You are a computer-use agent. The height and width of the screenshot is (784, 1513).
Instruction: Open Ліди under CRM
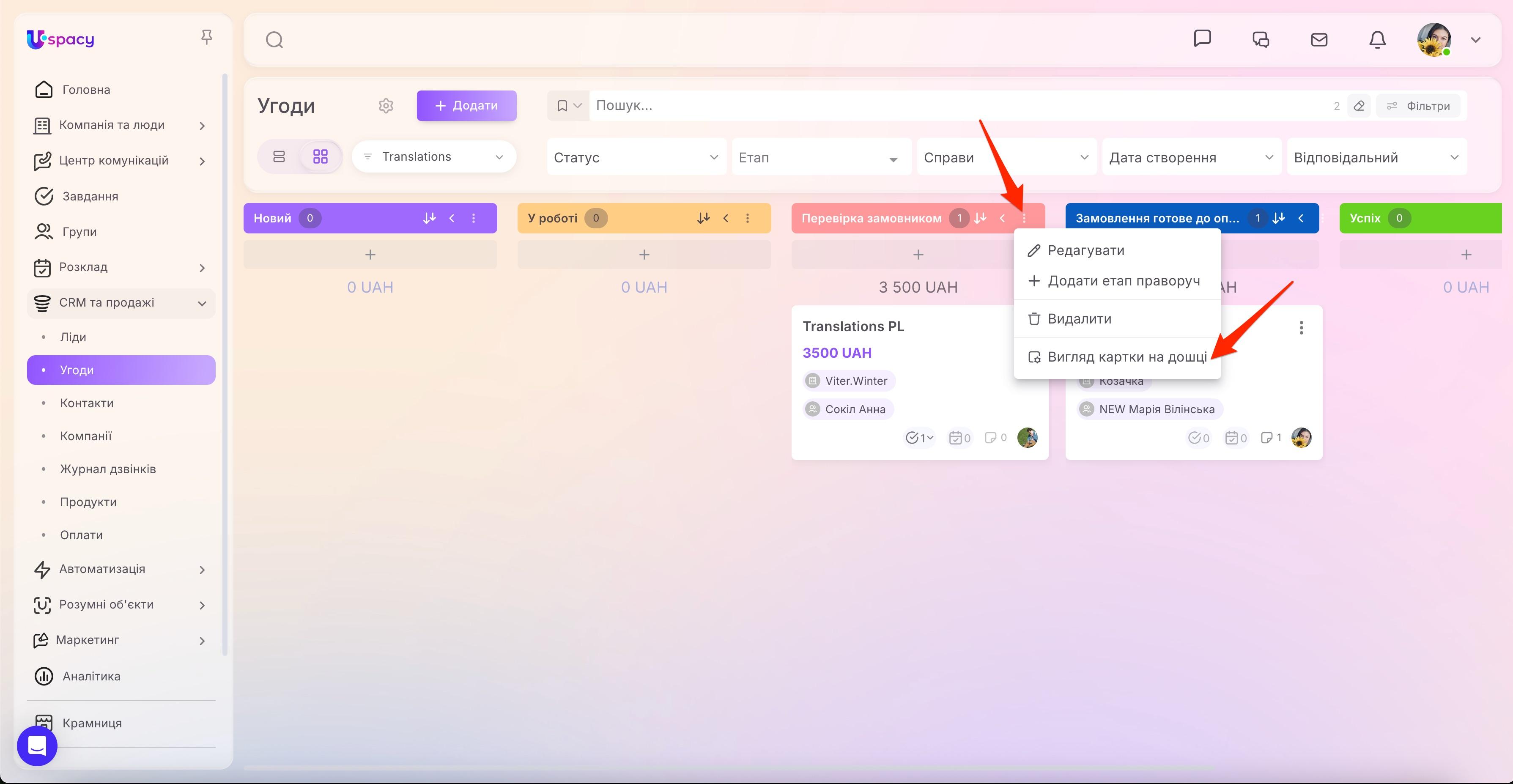pyautogui.click(x=73, y=337)
